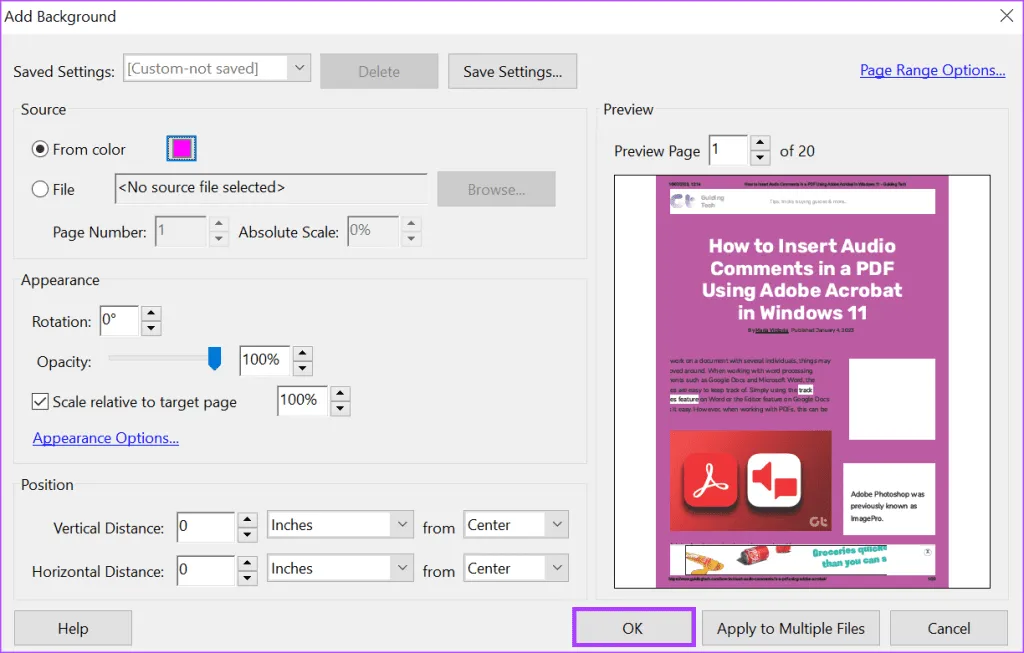Increase Preview Page number with up arrow

pyautogui.click(x=760, y=143)
